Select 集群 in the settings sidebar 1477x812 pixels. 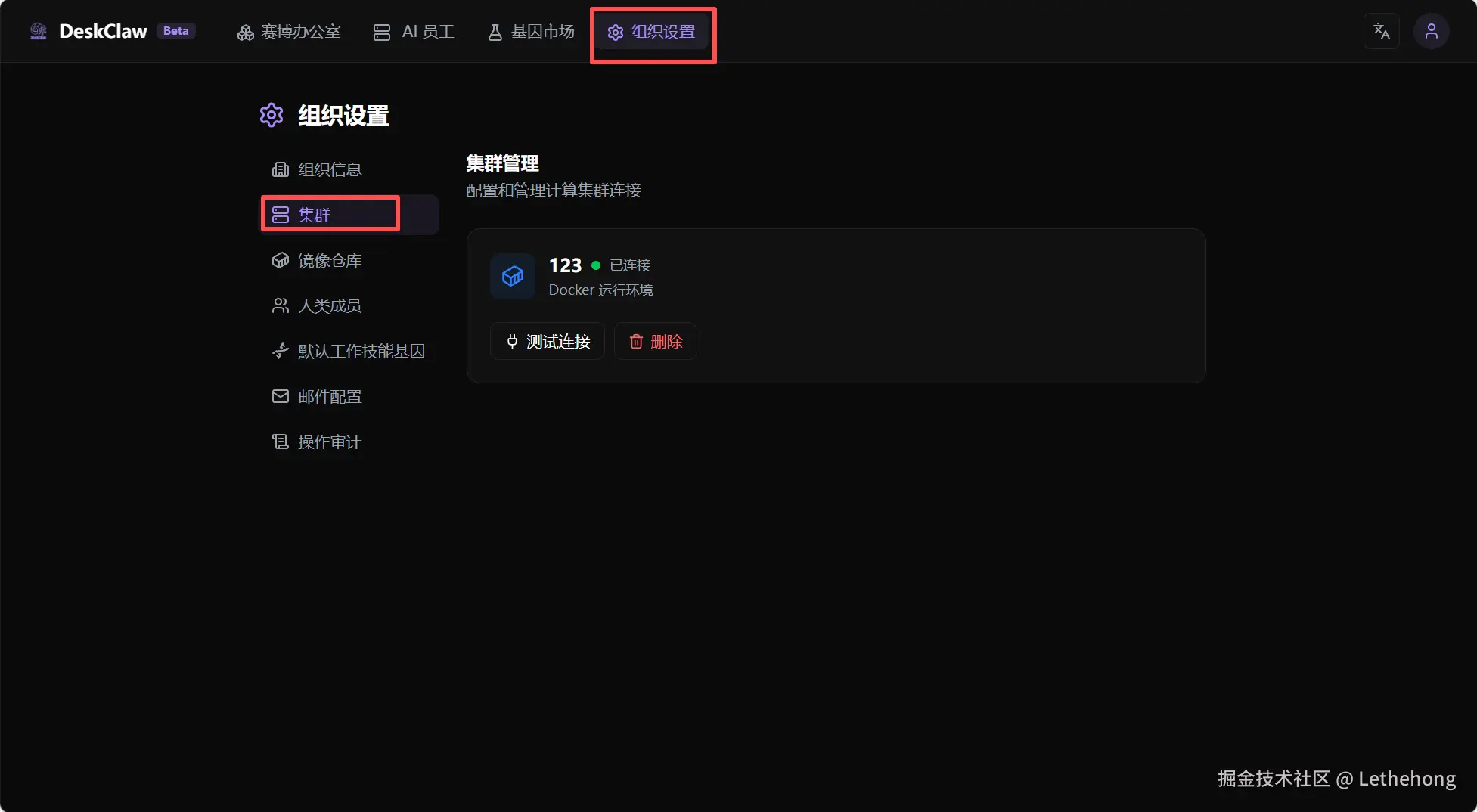tap(349, 215)
